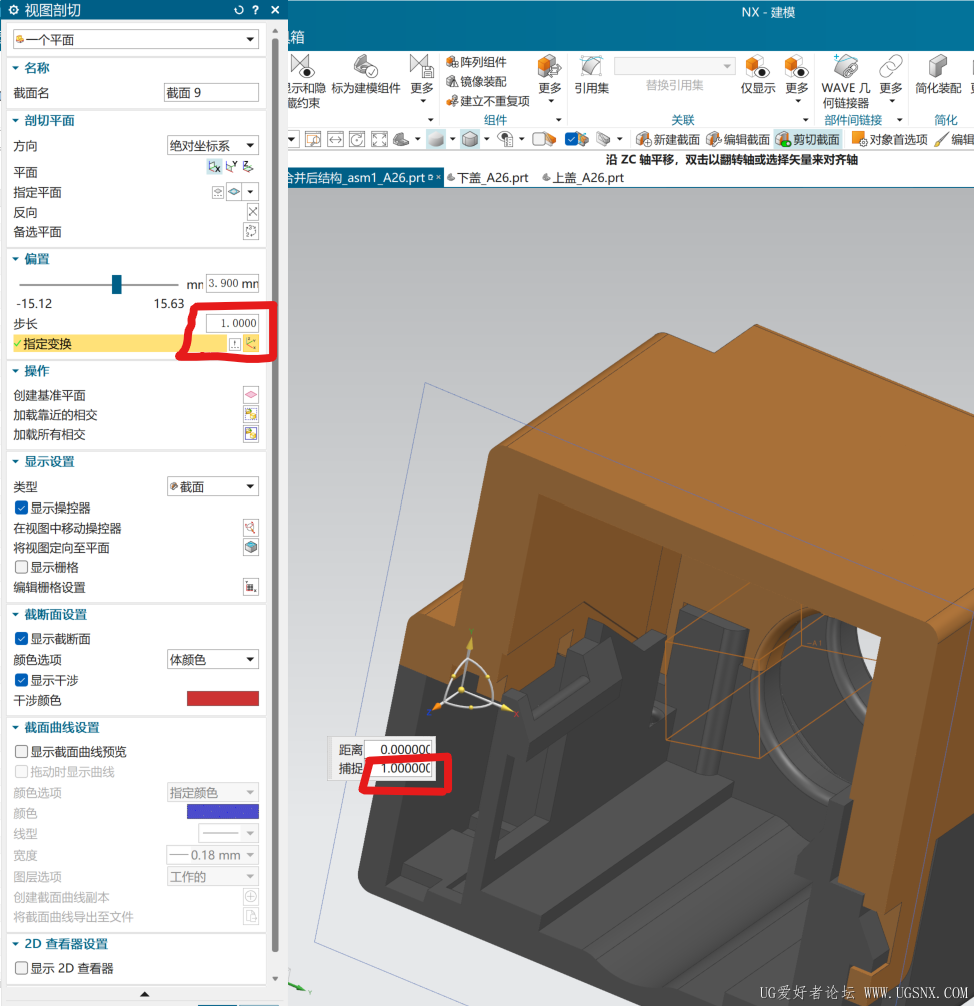This screenshot has width=974, height=1006.
Task: Toggle the show cap checkbox
Action: point(21,639)
